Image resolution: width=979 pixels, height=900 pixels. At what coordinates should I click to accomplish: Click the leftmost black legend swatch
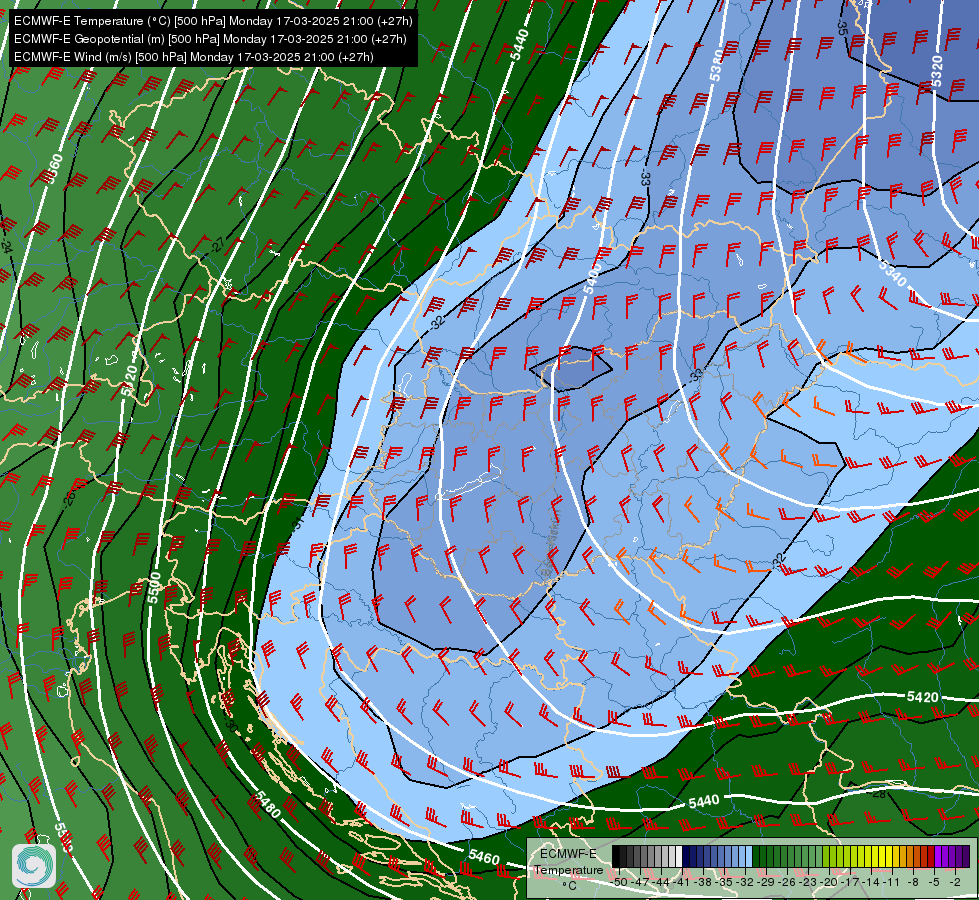616,856
